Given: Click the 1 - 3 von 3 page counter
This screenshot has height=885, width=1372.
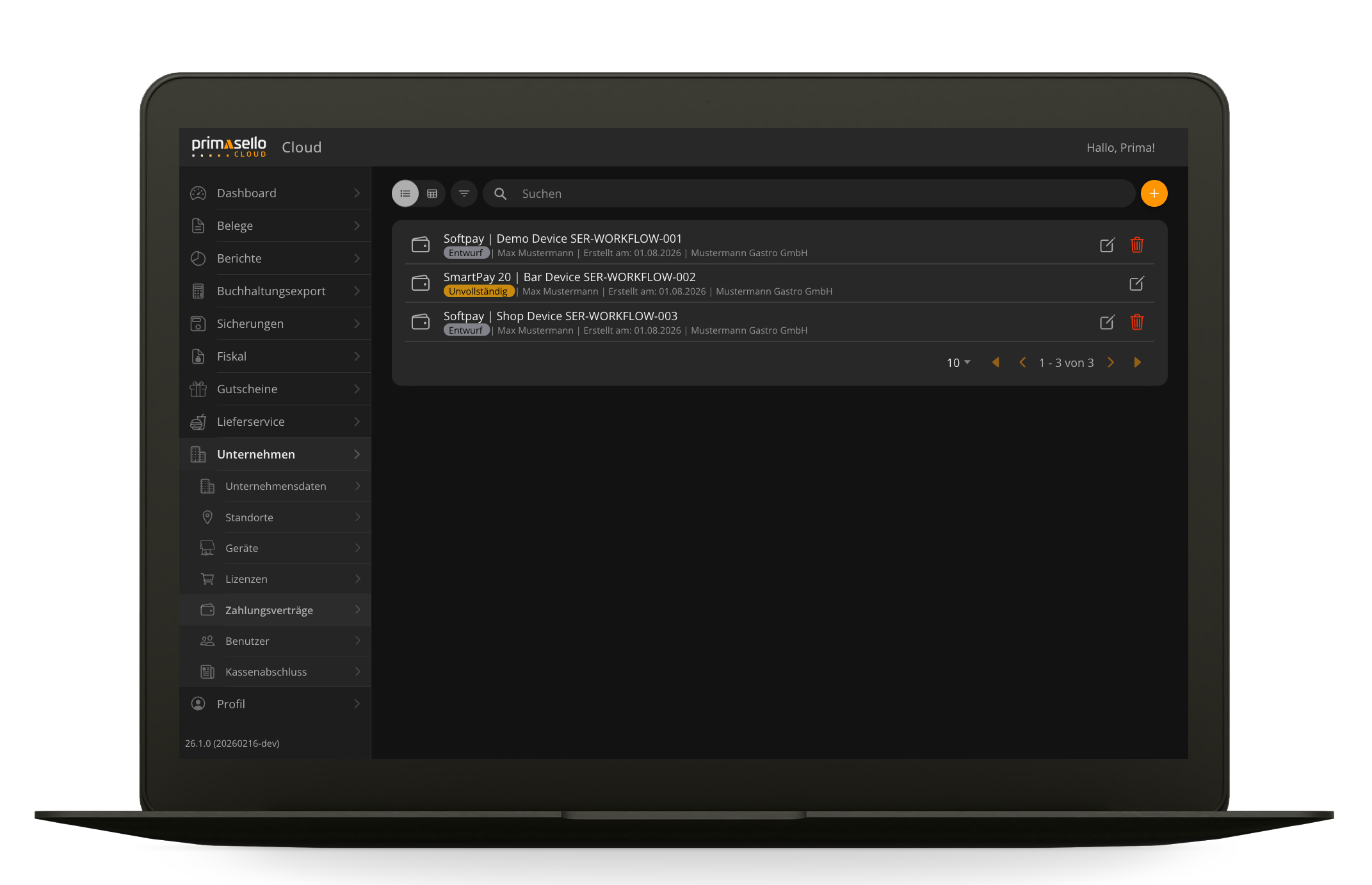Looking at the screenshot, I should [x=1066, y=362].
